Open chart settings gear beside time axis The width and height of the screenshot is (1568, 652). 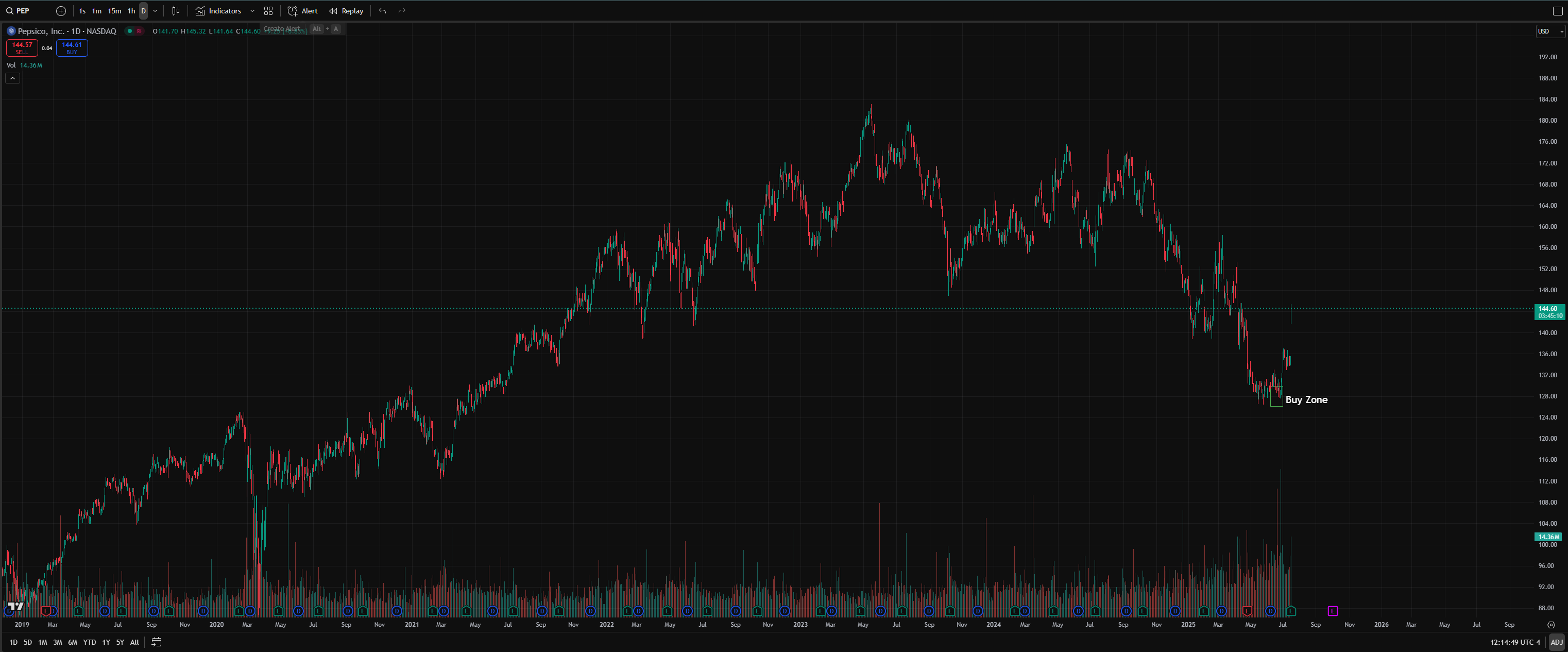[x=1551, y=625]
